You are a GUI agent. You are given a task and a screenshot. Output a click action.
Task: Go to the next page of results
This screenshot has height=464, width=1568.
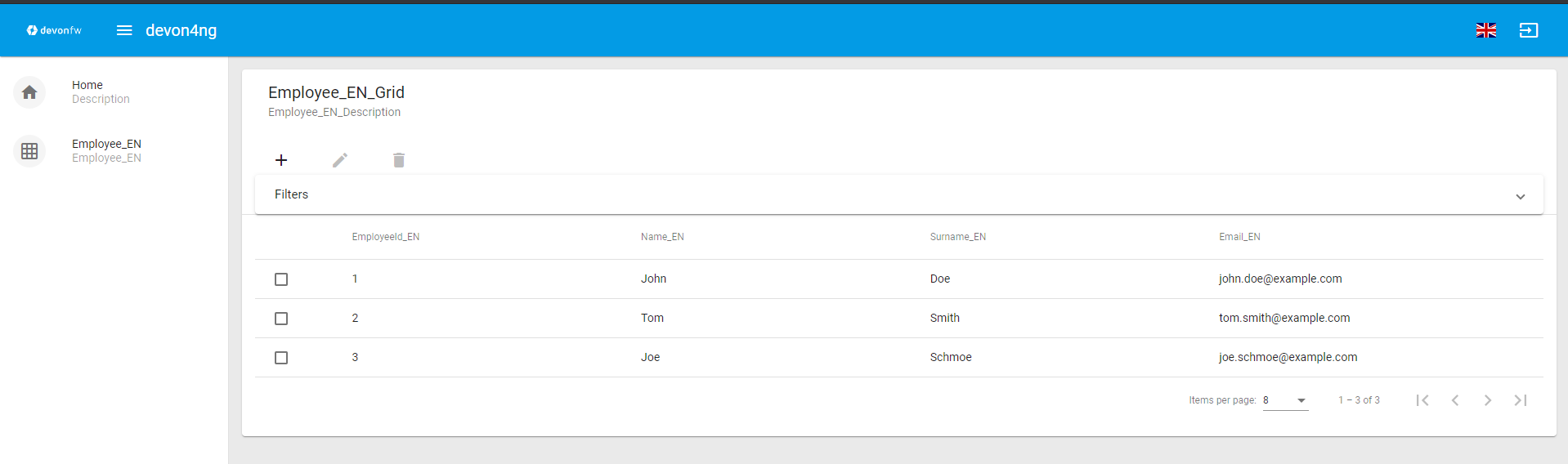pos(1487,400)
